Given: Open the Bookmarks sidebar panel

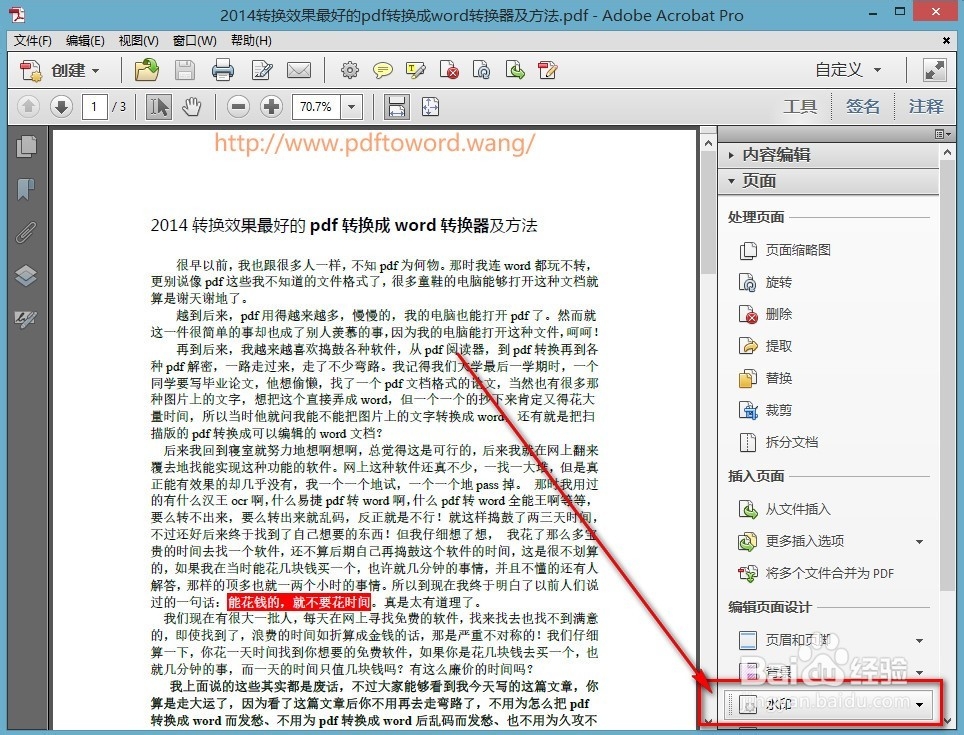Looking at the screenshot, I should (26, 189).
